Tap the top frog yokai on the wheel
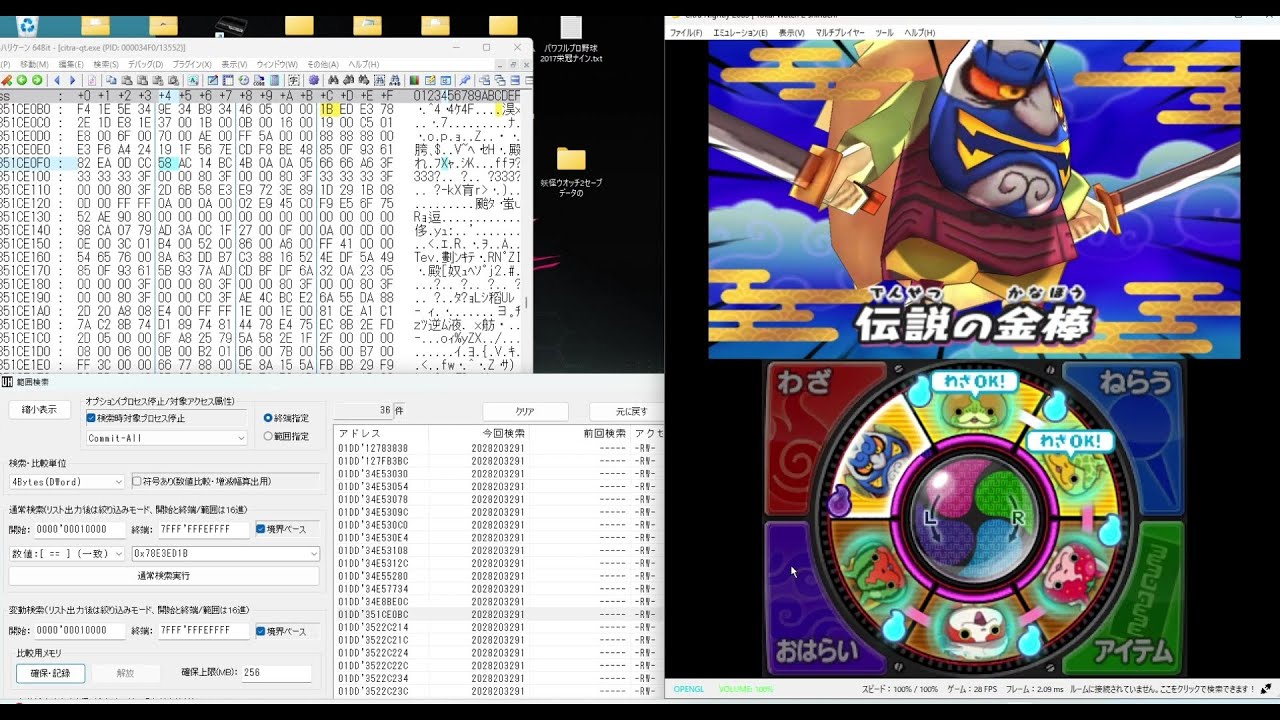Screen dimensions: 1280x720 coord(975,412)
